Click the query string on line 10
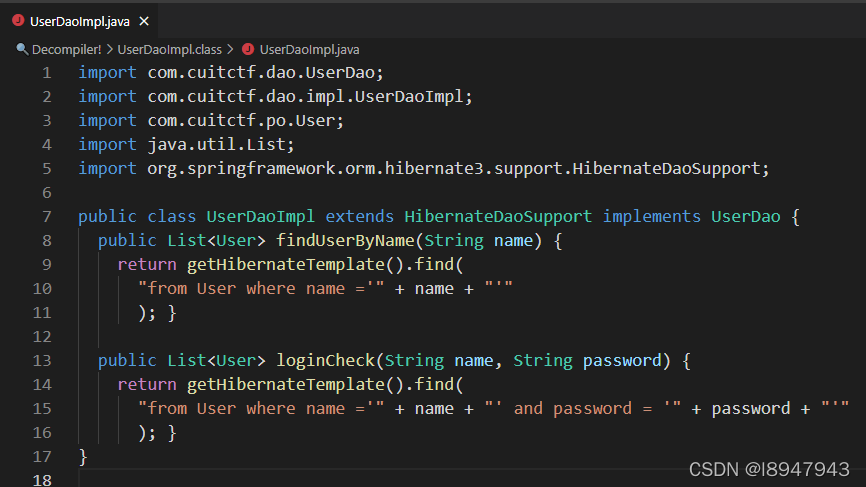This screenshot has width=866, height=487. click(261, 288)
